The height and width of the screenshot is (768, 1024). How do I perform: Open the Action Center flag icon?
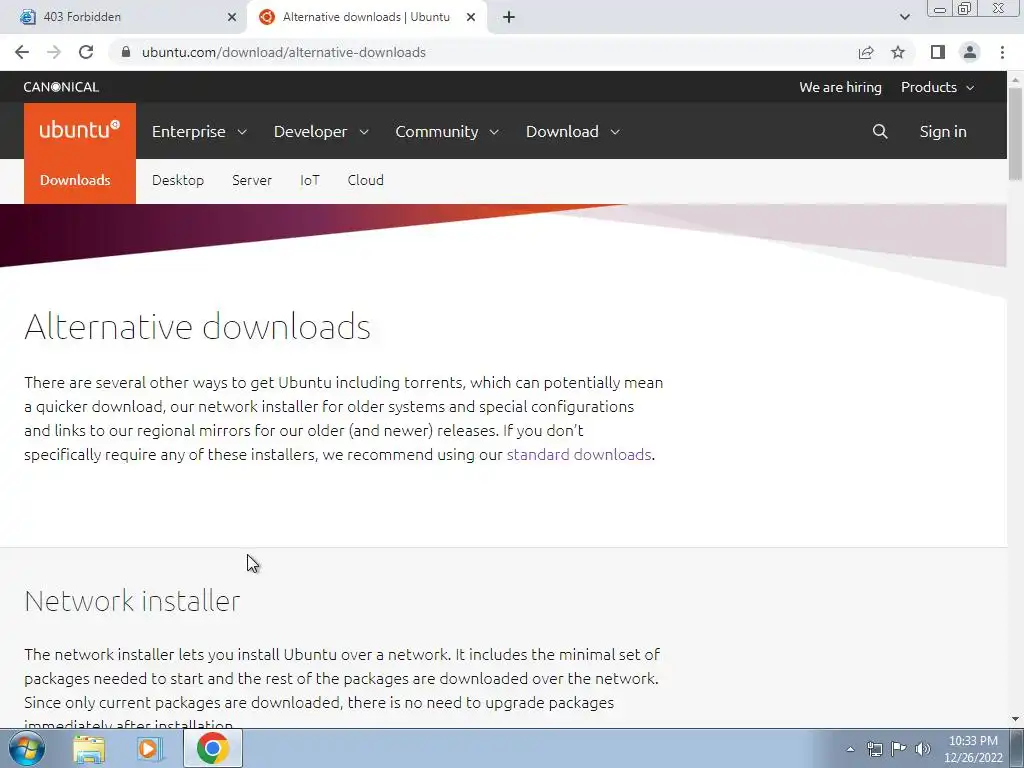tap(899, 749)
